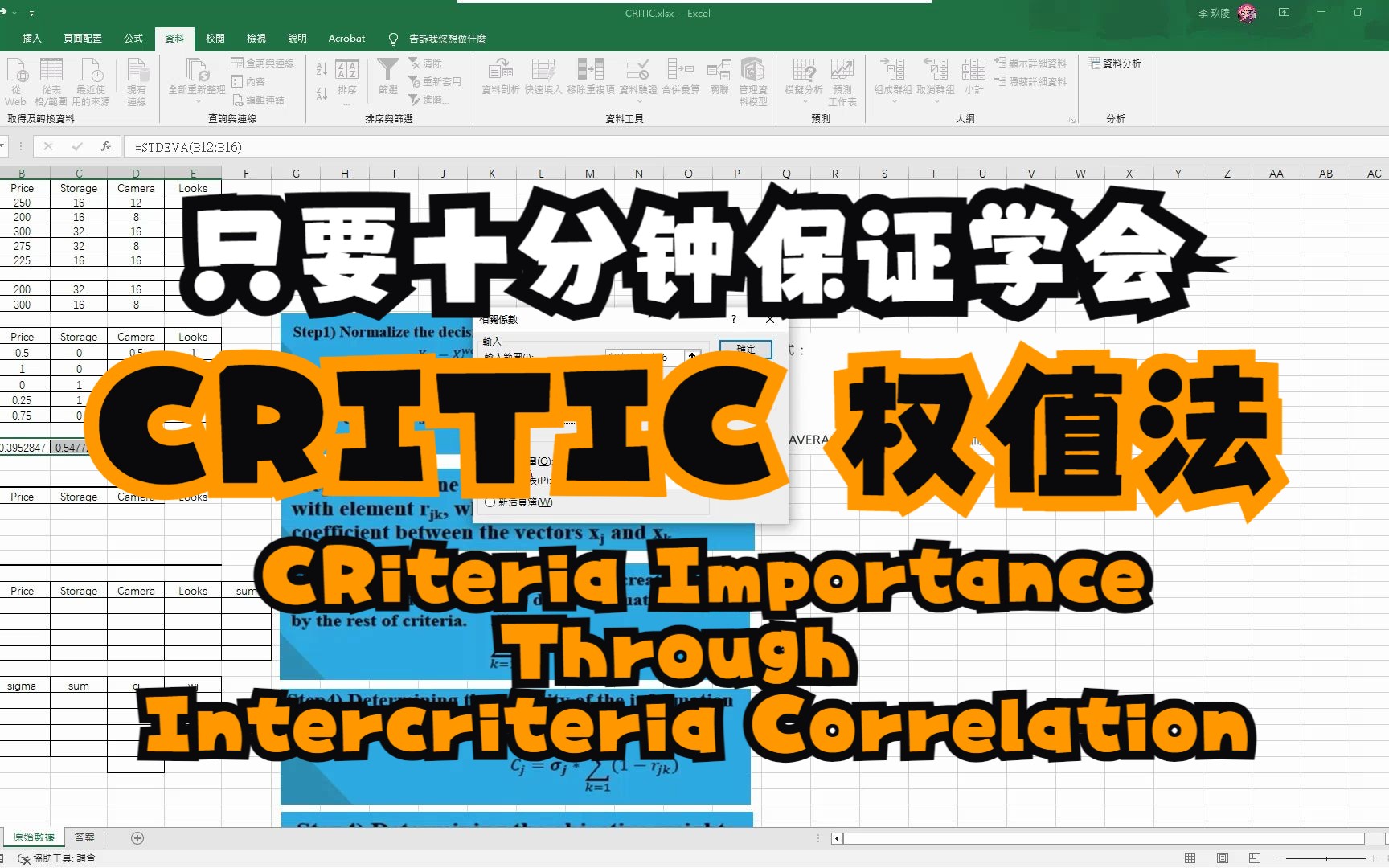Open the 資料分析 analysis button

click(1115, 63)
